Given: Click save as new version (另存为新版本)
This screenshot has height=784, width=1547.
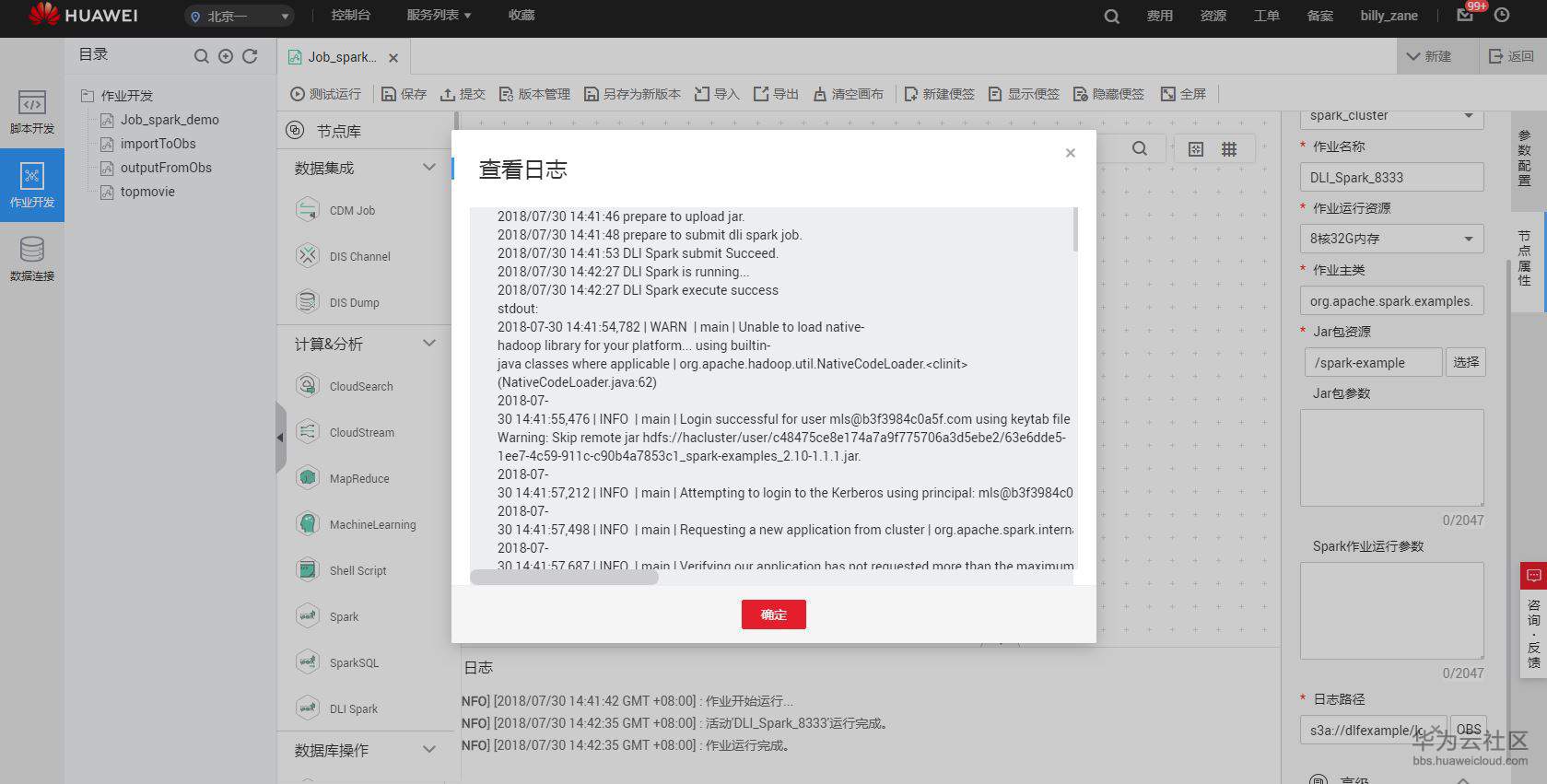Looking at the screenshot, I should coord(632,94).
